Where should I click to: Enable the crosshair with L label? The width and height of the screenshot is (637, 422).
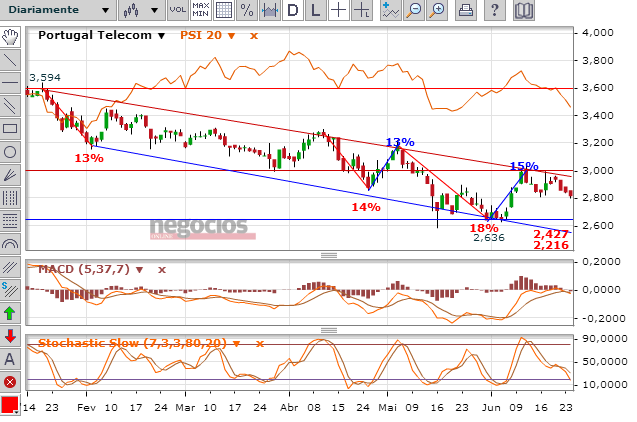click(362, 10)
